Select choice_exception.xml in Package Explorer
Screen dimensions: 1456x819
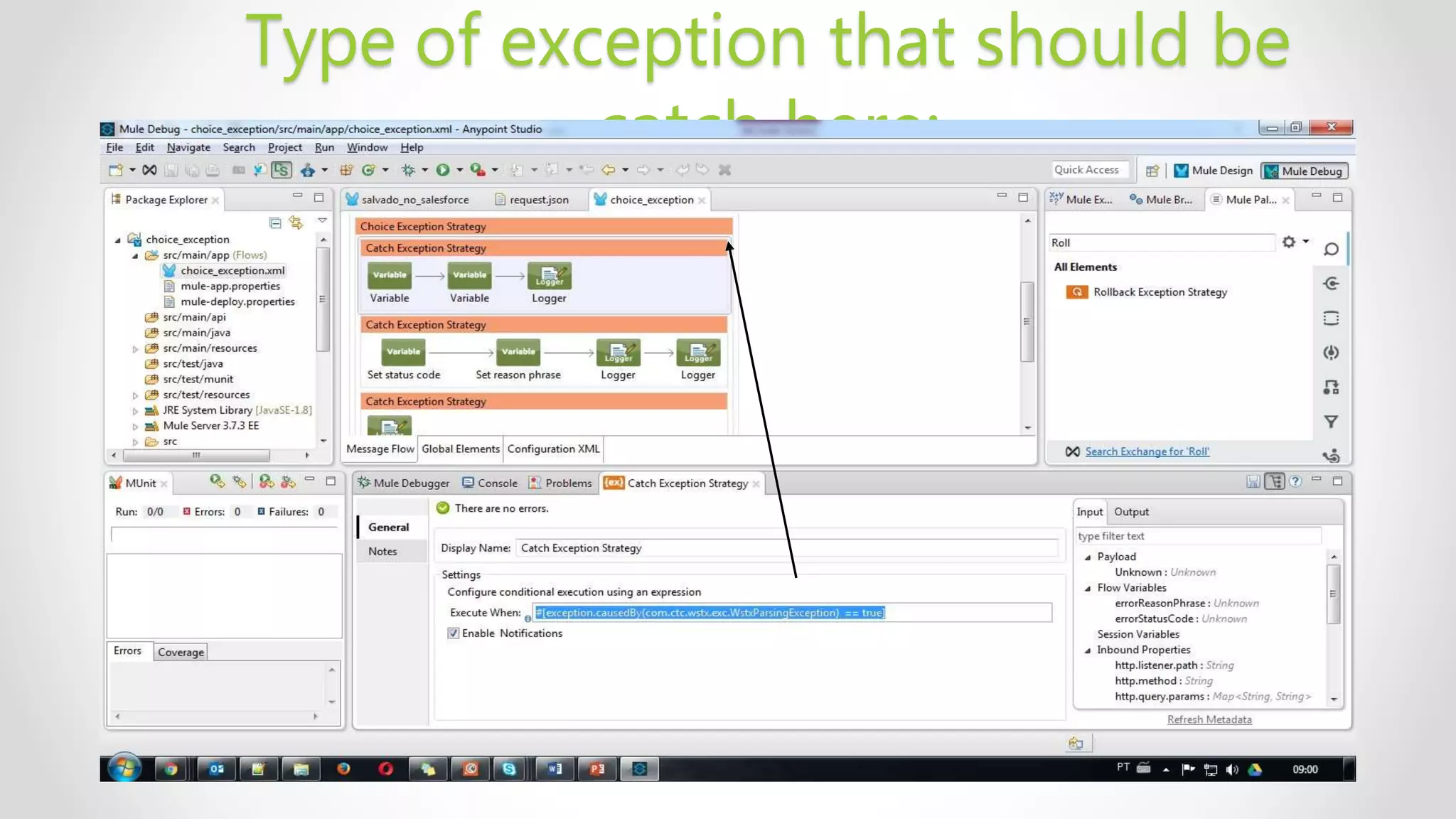224,271
